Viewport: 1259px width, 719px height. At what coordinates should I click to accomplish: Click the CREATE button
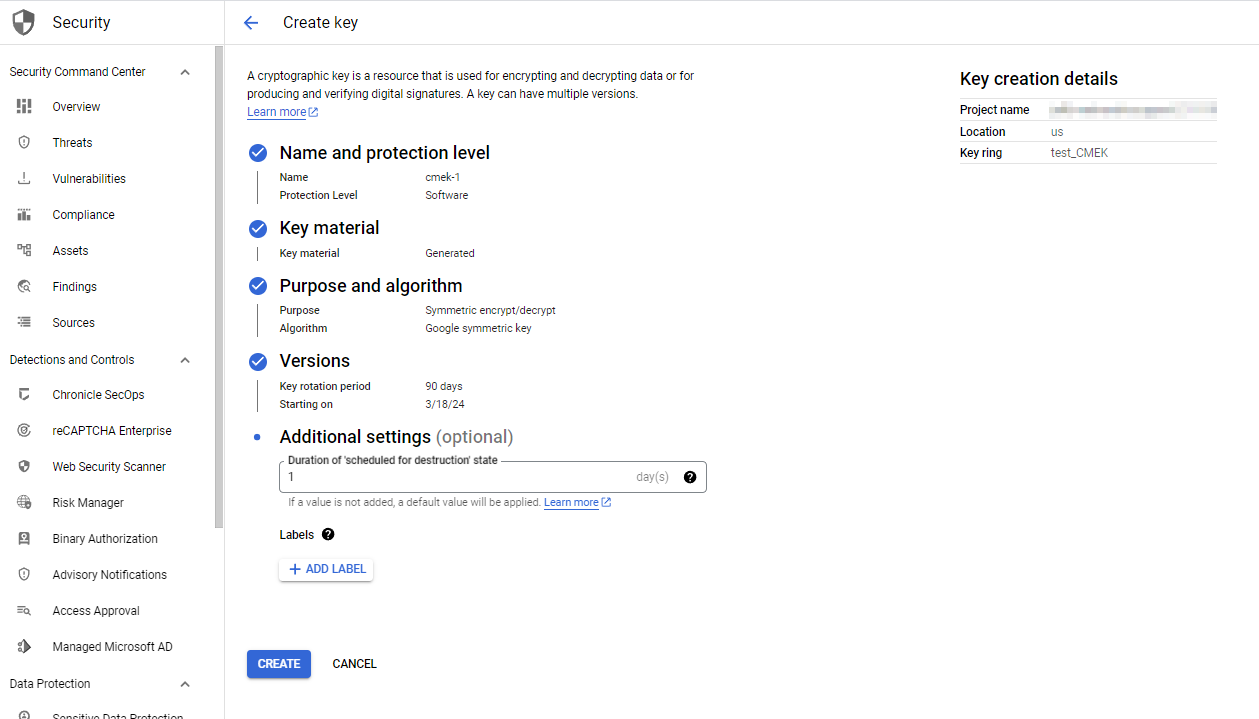pyautogui.click(x=279, y=664)
